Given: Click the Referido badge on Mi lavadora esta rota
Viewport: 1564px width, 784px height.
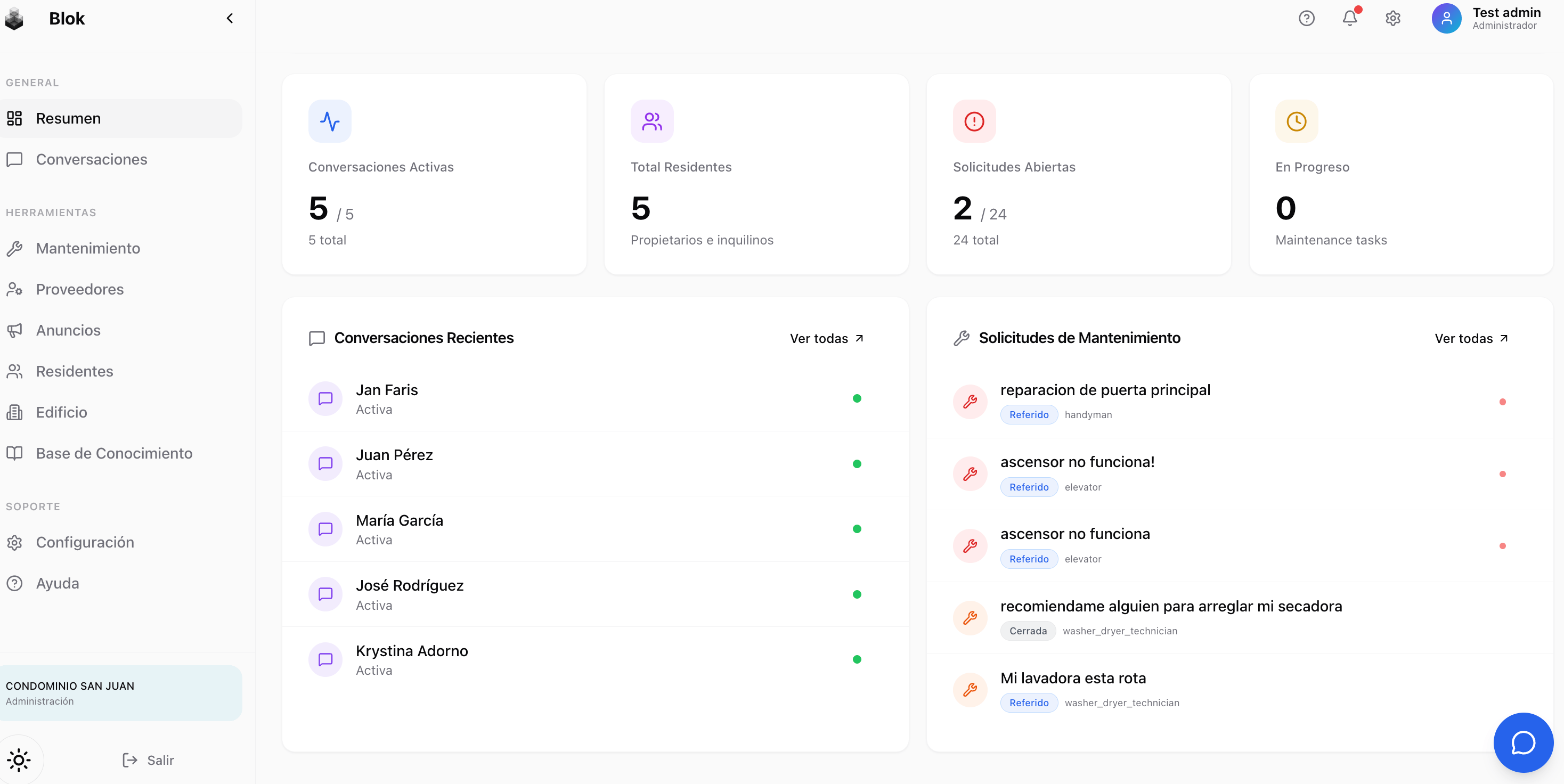Looking at the screenshot, I should 1029,703.
